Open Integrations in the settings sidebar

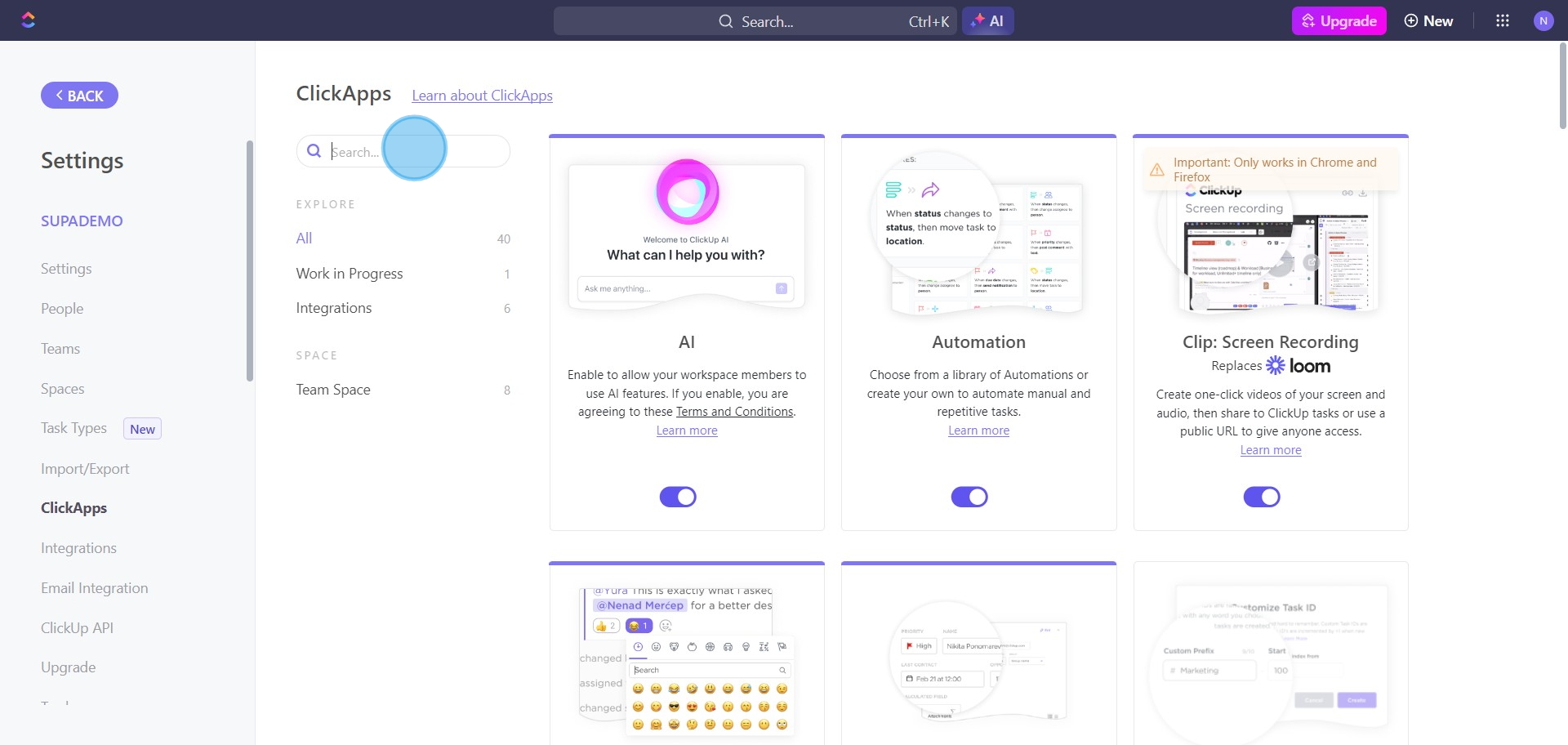click(78, 548)
